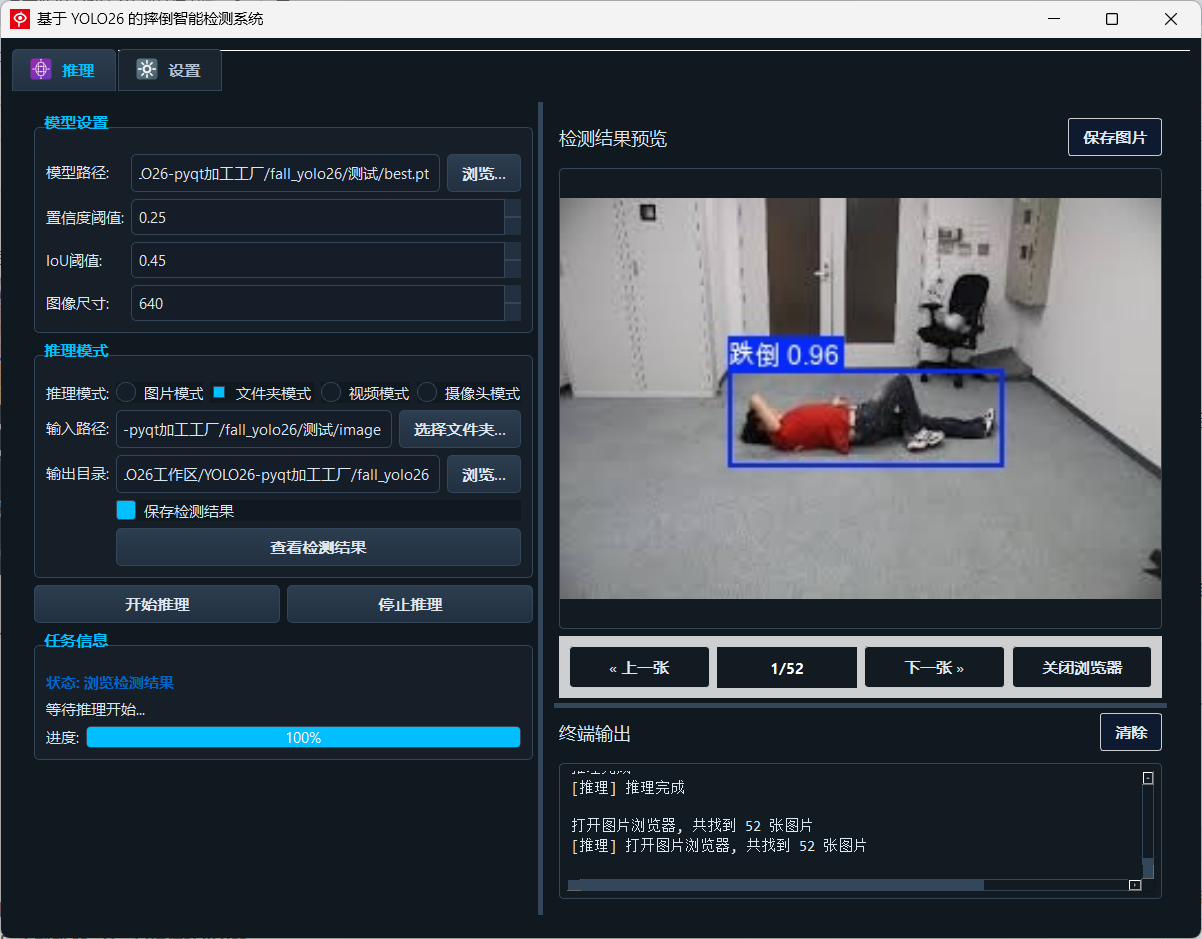Screen dimensions: 1202x939
Task: Click the terminal vertical scrollbar thumb
Action: pos(1148,867)
